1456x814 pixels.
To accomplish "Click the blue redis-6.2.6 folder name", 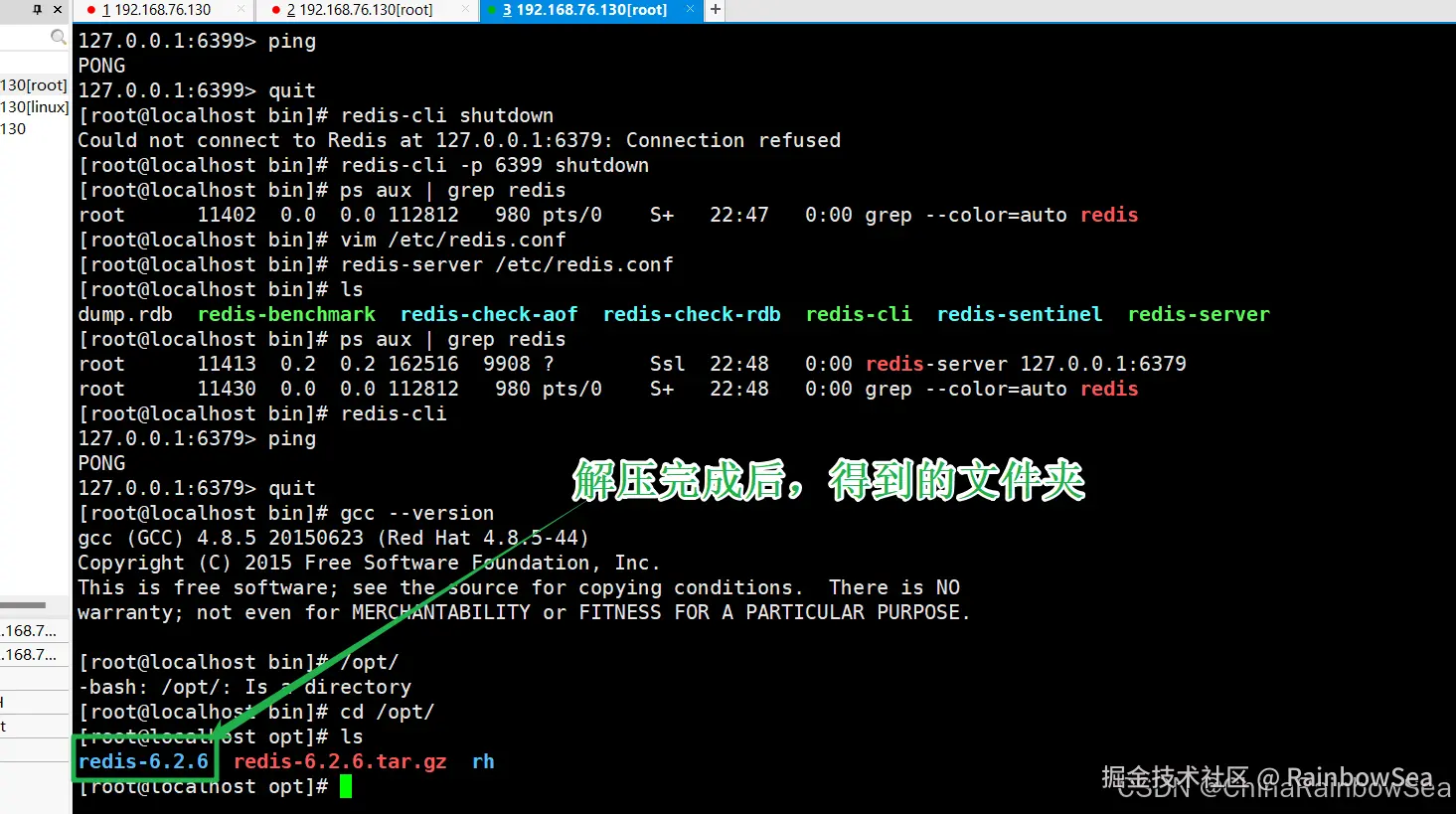I will point(143,761).
